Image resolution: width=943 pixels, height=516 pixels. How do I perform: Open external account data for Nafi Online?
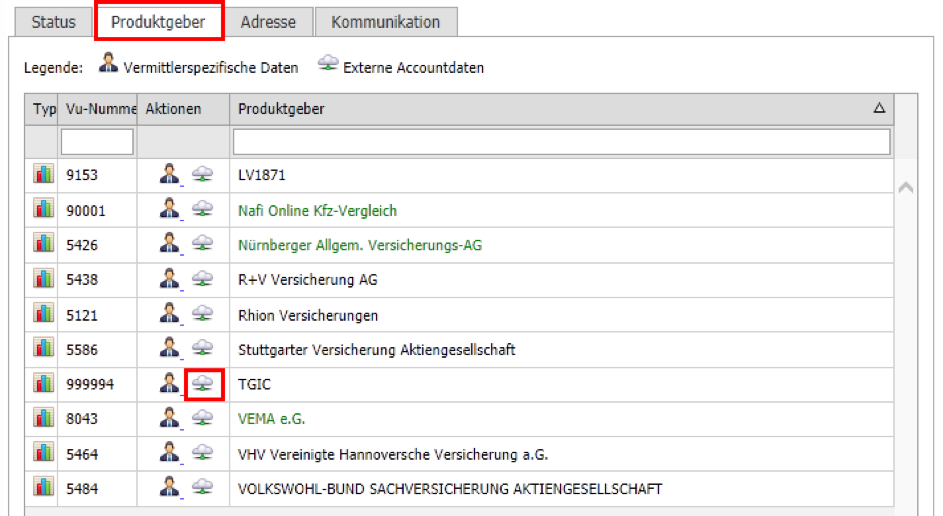coord(203,211)
